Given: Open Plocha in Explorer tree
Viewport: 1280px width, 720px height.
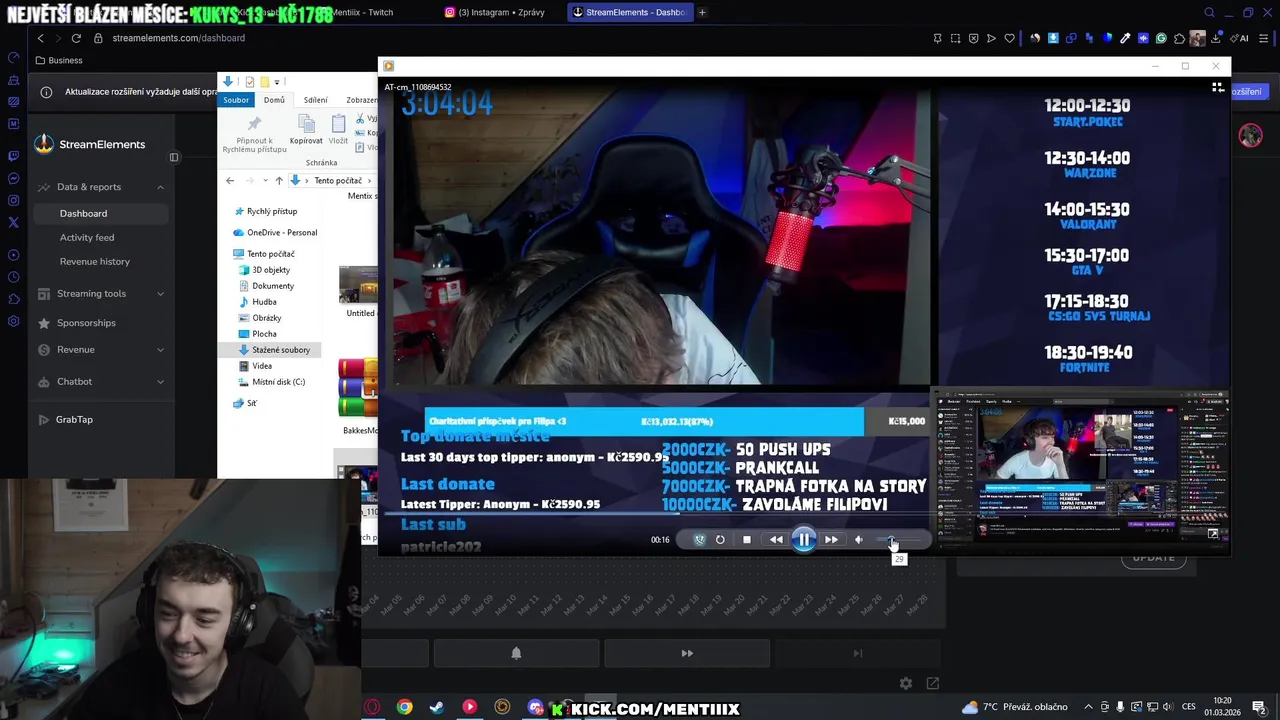Looking at the screenshot, I should pyautogui.click(x=258, y=334).
